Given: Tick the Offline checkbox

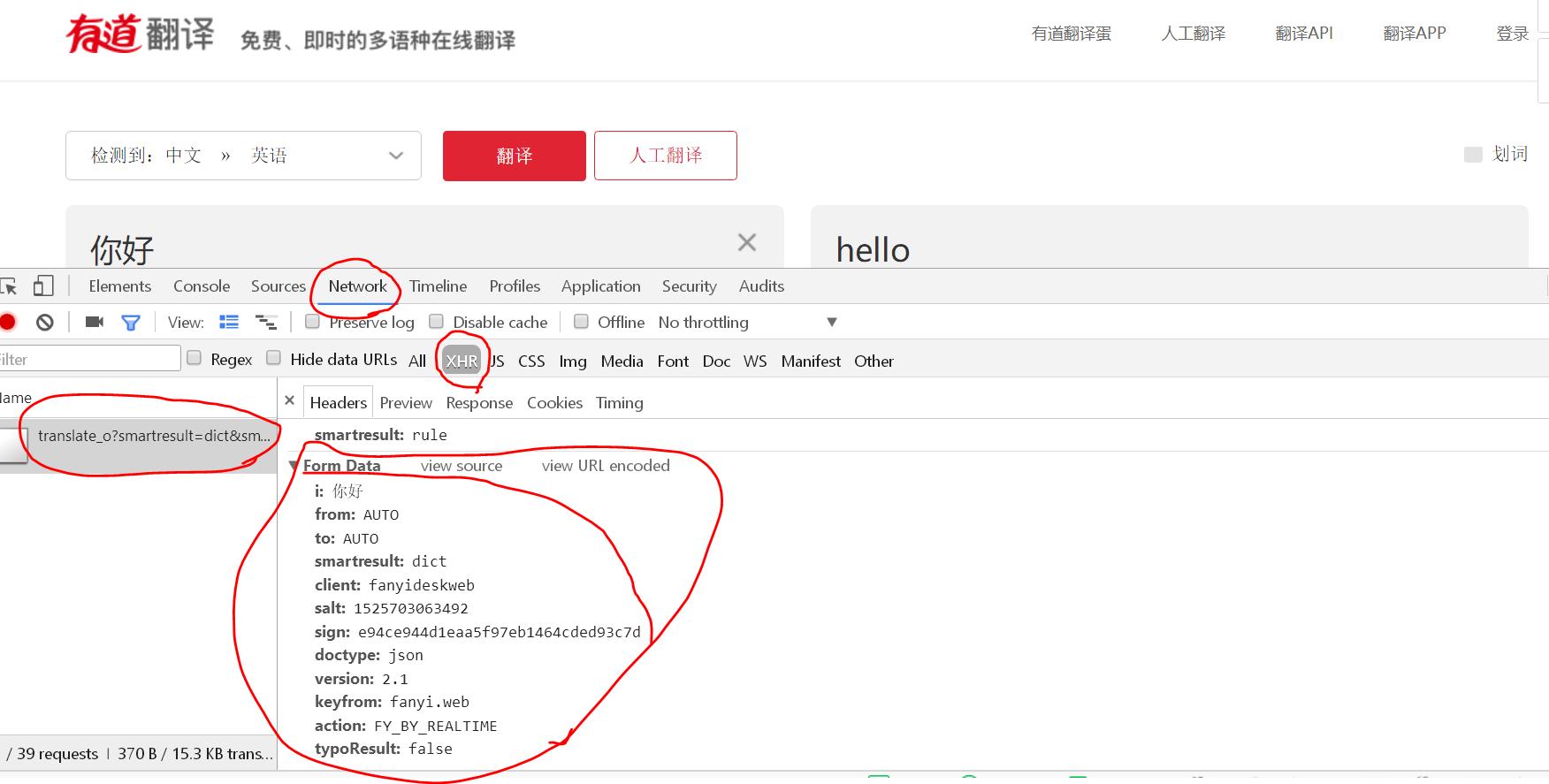Looking at the screenshot, I should click(x=581, y=322).
